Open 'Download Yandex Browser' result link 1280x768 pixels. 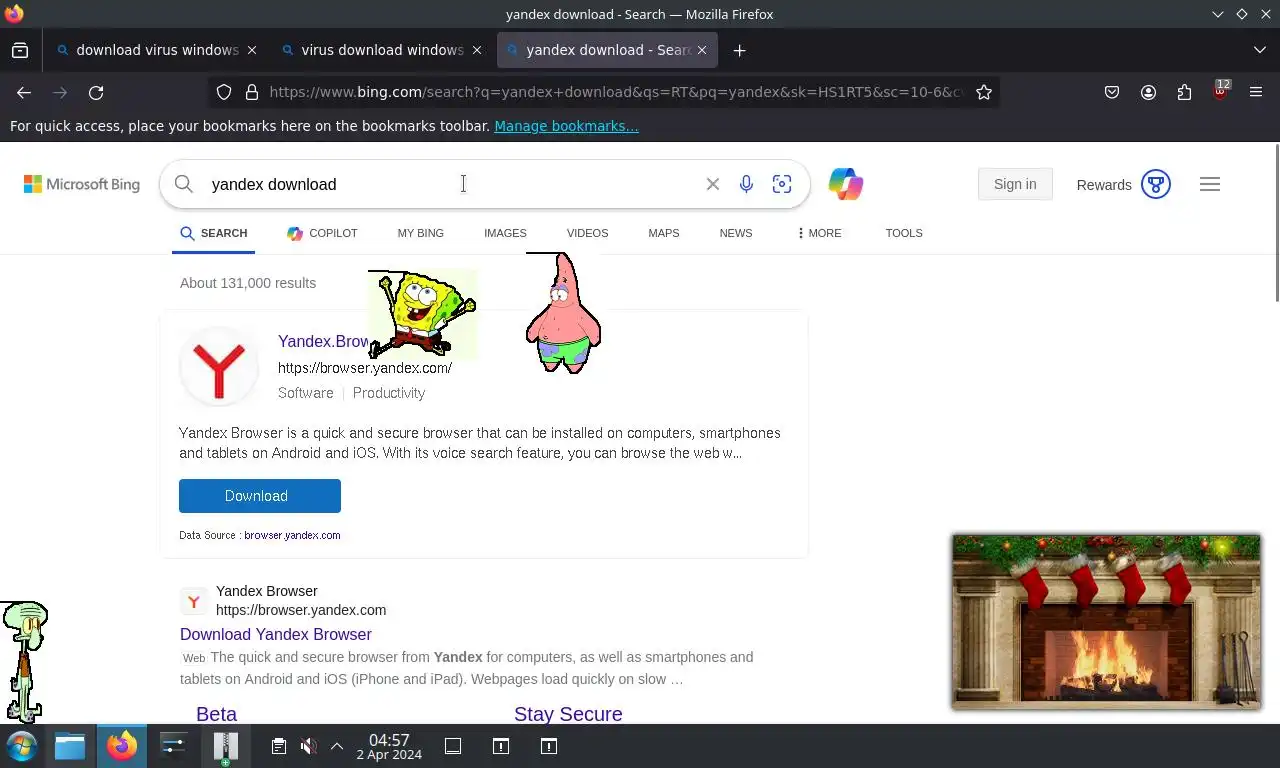point(276,634)
